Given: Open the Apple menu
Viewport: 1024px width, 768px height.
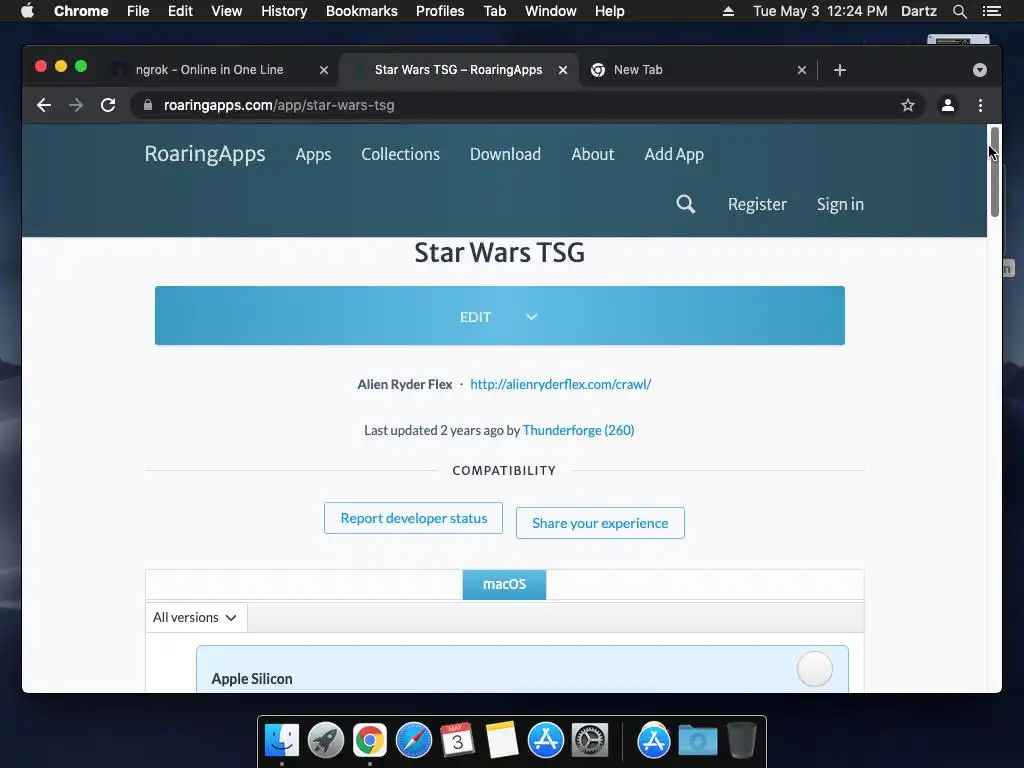Looking at the screenshot, I should pyautogui.click(x=27, y=11).
